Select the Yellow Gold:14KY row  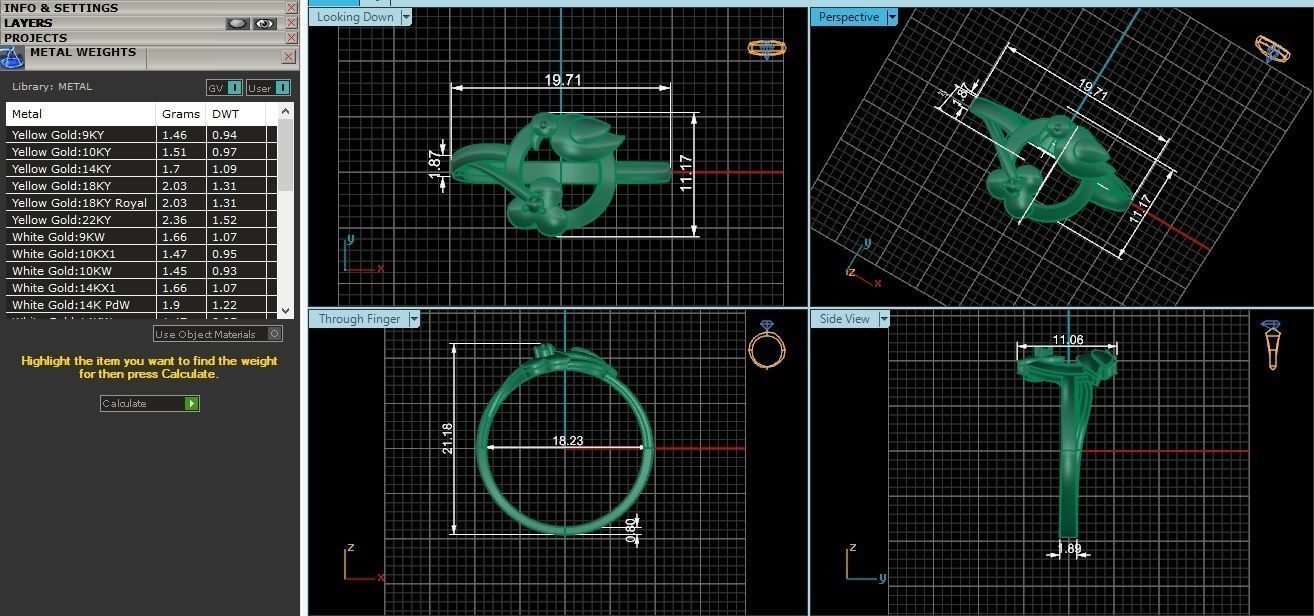[x=142, y=169]
